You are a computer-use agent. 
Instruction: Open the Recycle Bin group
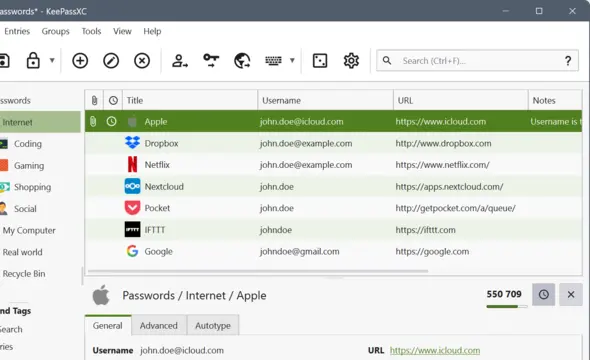24,273
